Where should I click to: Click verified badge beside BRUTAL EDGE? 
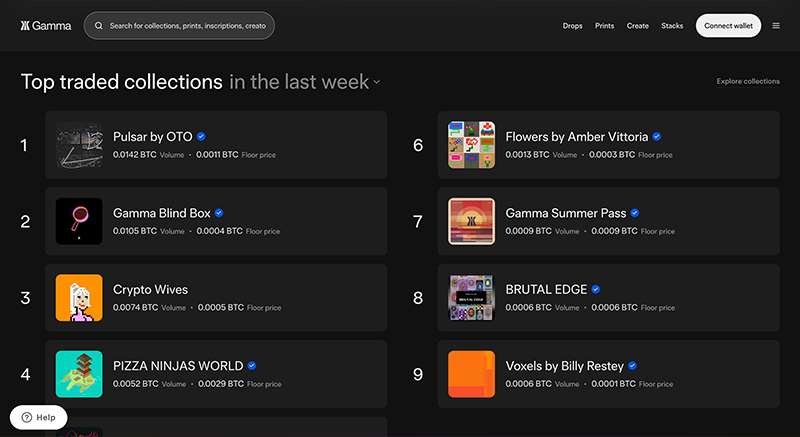pyautogui.click(x=595, y=289)
